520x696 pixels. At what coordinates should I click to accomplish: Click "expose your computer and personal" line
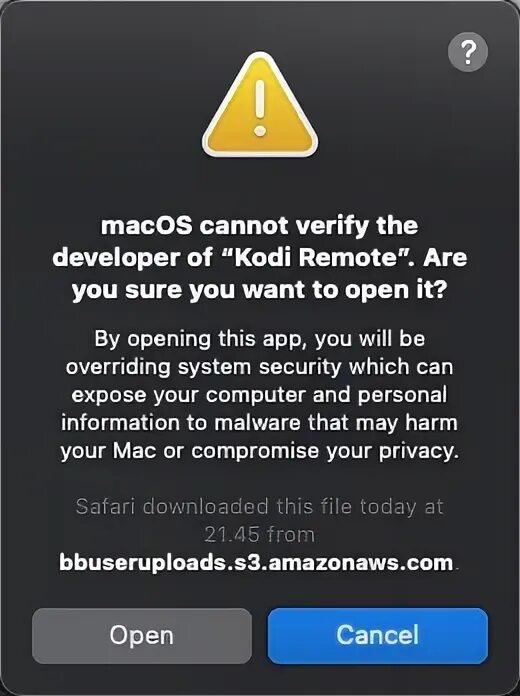[x=259, y=395]
